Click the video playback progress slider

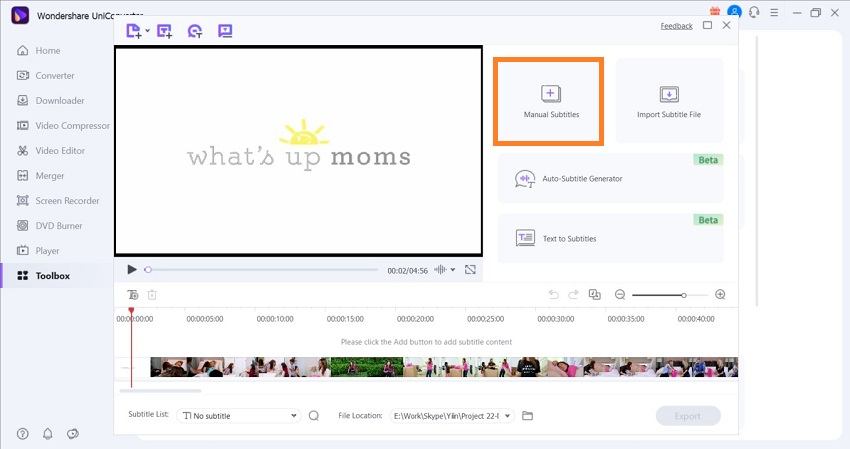coord(262,270)
